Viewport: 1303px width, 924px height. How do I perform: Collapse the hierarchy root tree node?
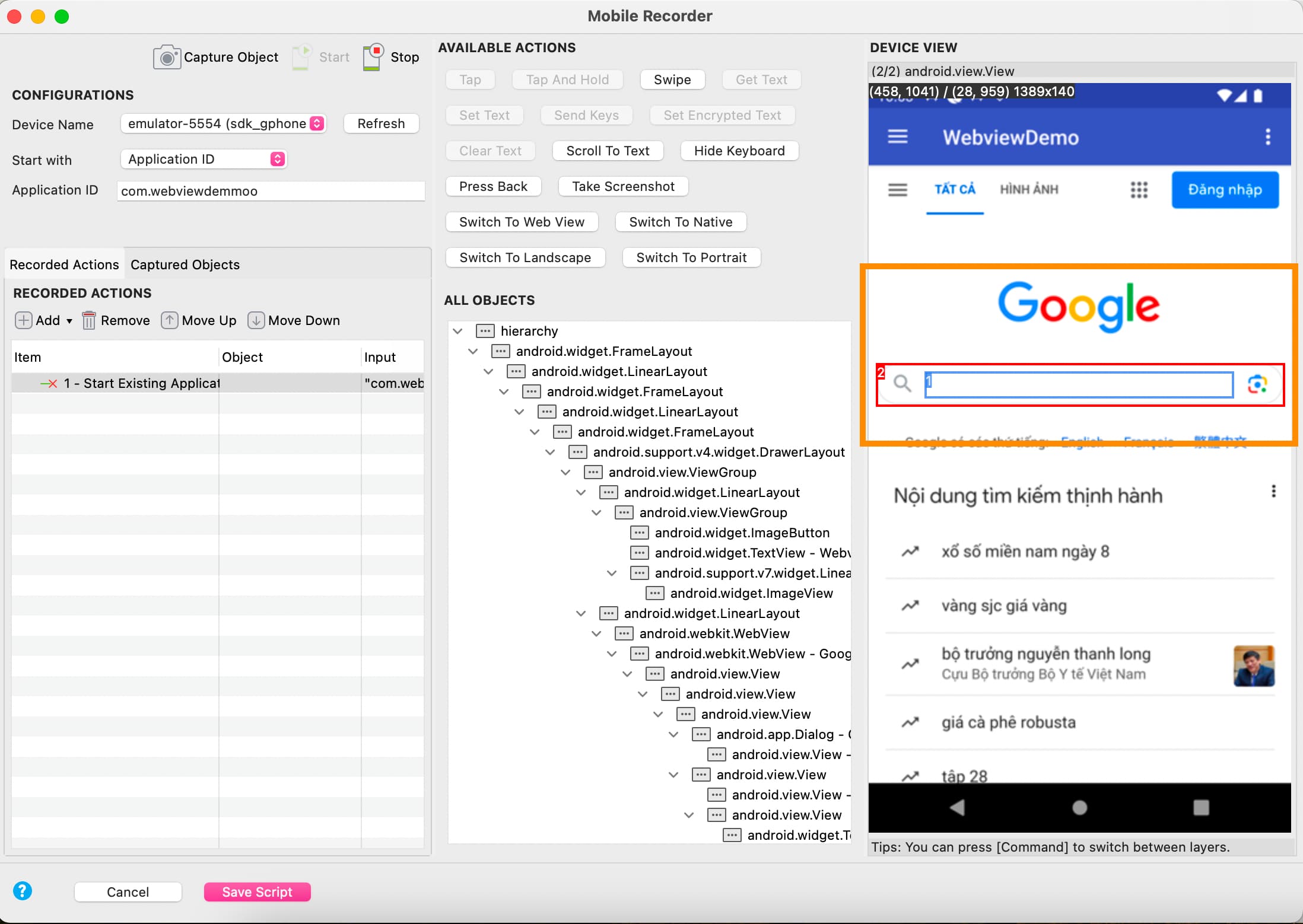[x=457, y=331]
